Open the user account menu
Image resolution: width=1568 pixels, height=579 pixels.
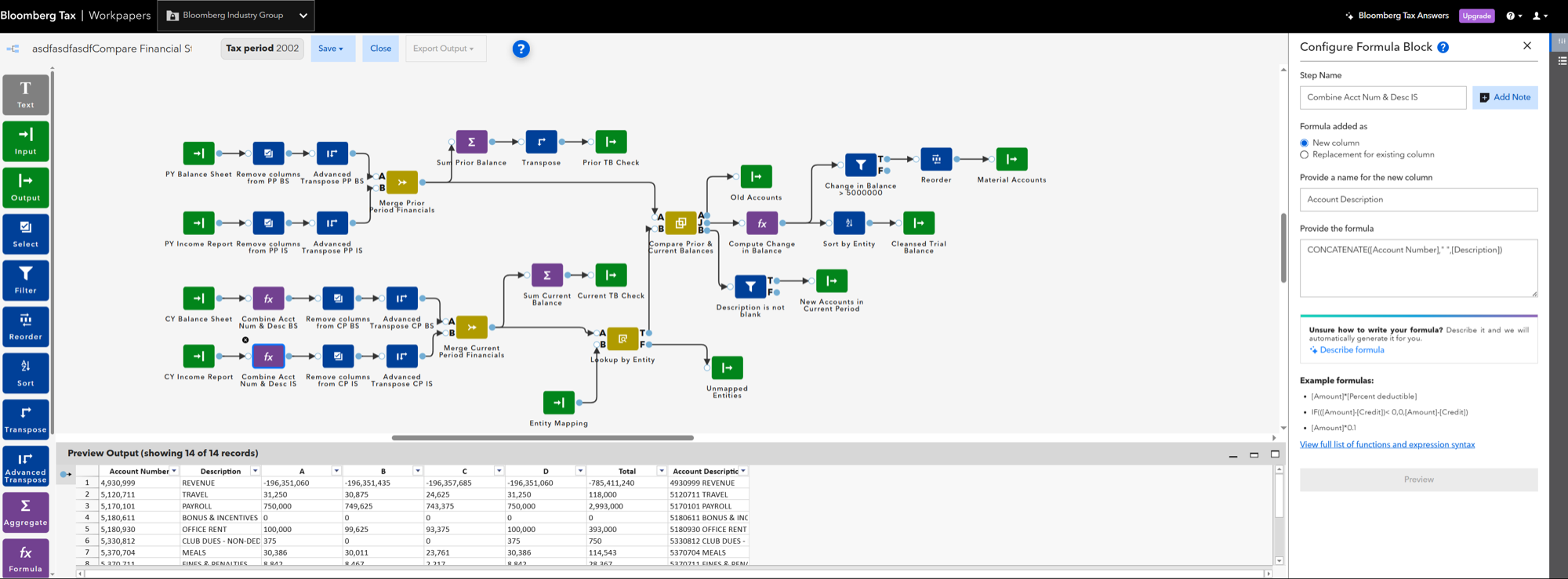1539,16
